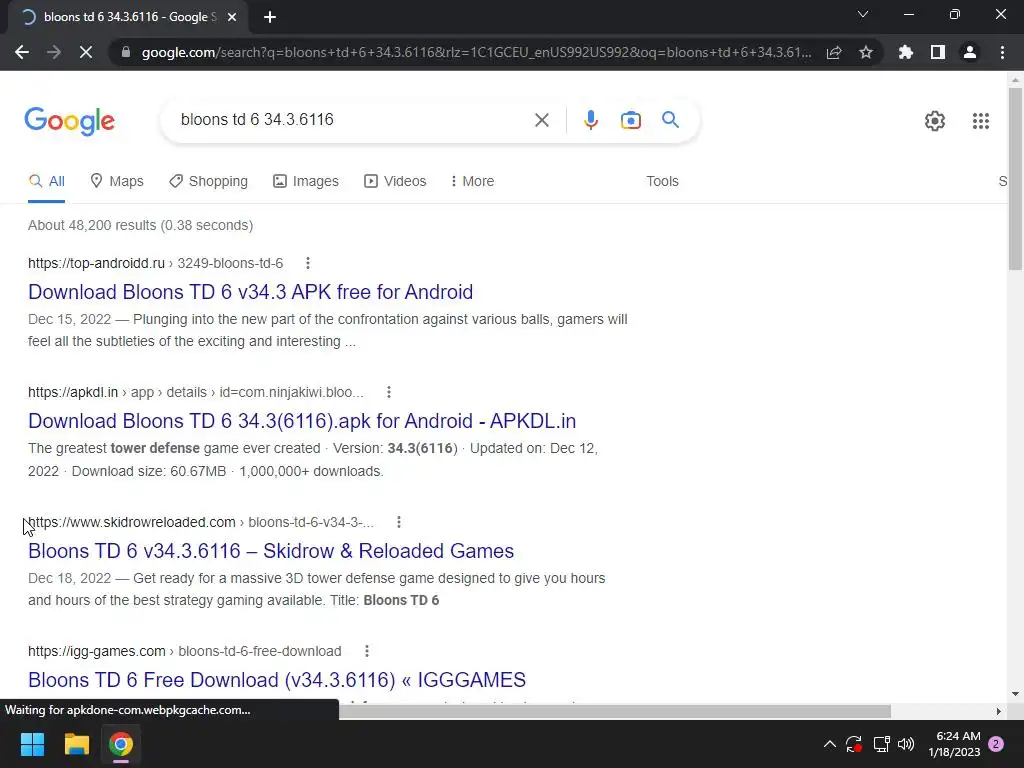Click the top-androidd.ru URL breadcrumb
This screenshot has height=768, width=1024.
point(155,263)
